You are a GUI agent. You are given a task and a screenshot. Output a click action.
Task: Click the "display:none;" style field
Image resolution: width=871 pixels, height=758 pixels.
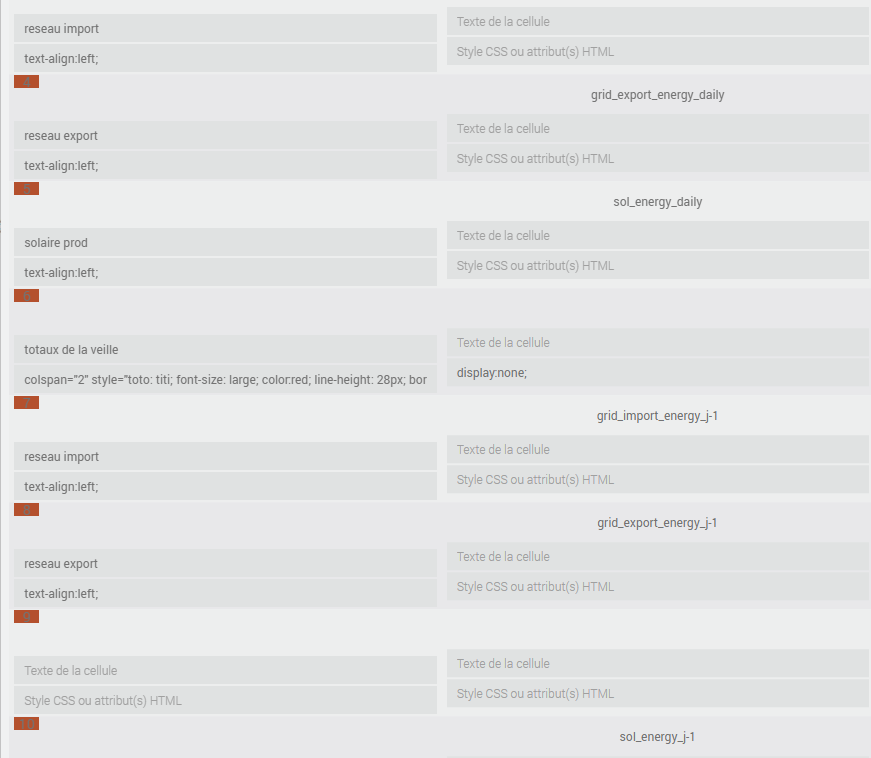click(x=658, y=373)
